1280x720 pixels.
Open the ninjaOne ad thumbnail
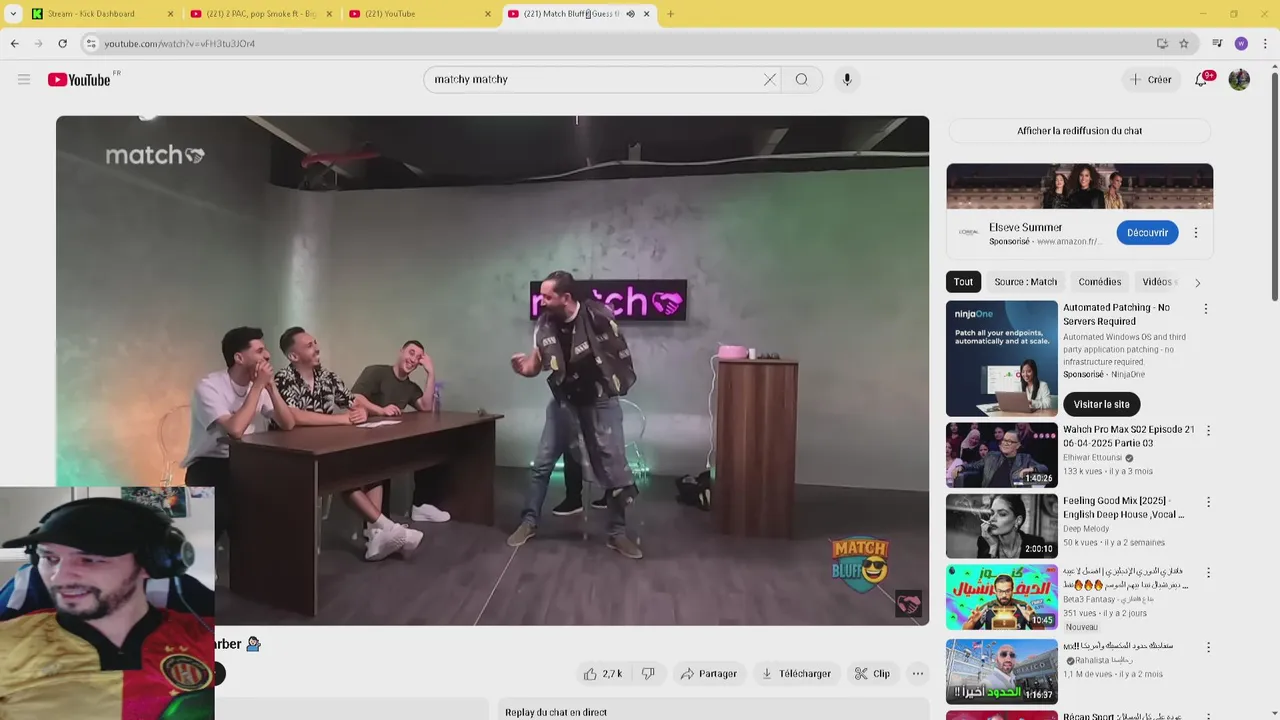(x=1001, y=359)
